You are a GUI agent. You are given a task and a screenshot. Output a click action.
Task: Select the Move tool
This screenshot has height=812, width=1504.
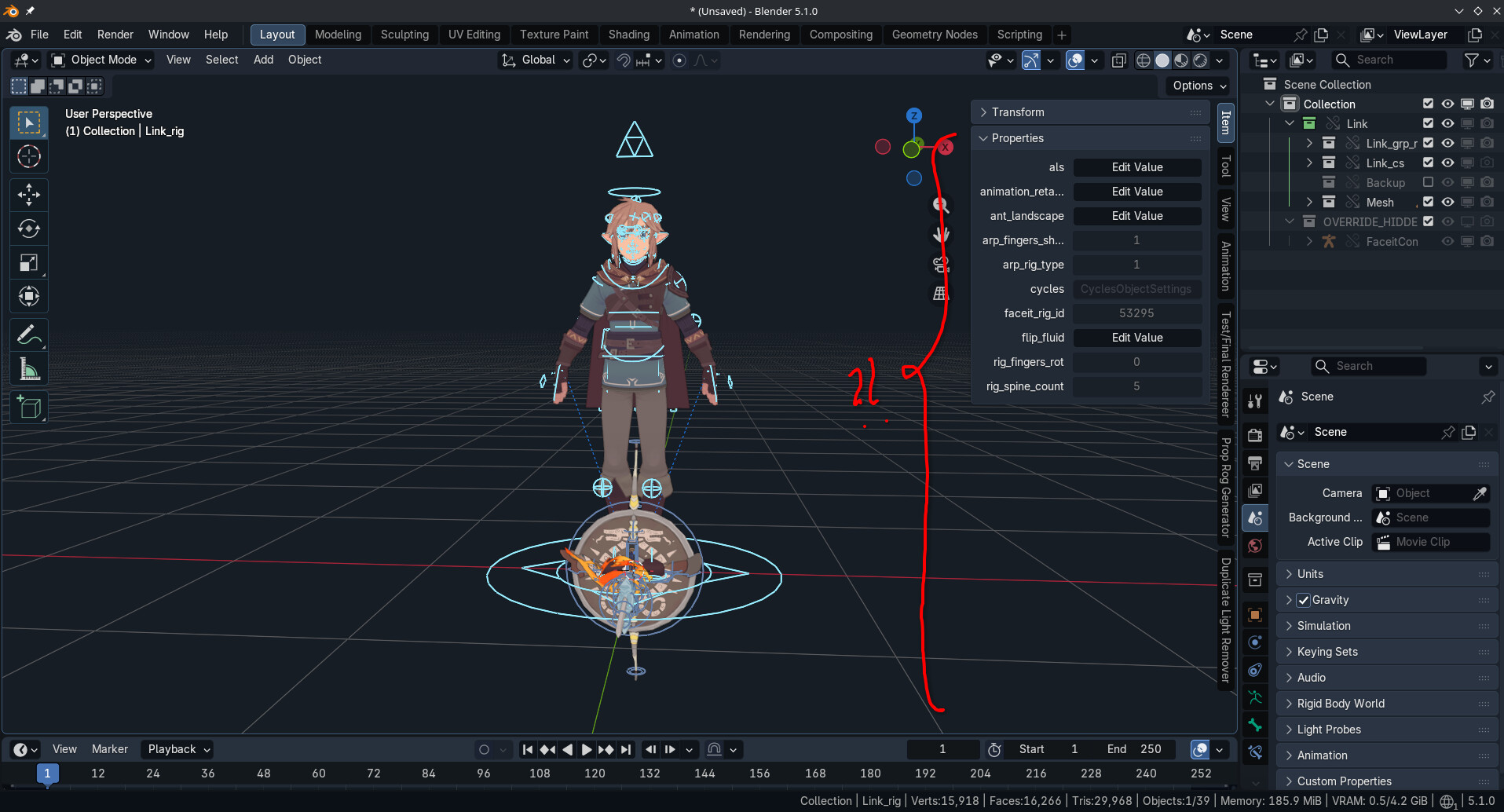point(29,194)
